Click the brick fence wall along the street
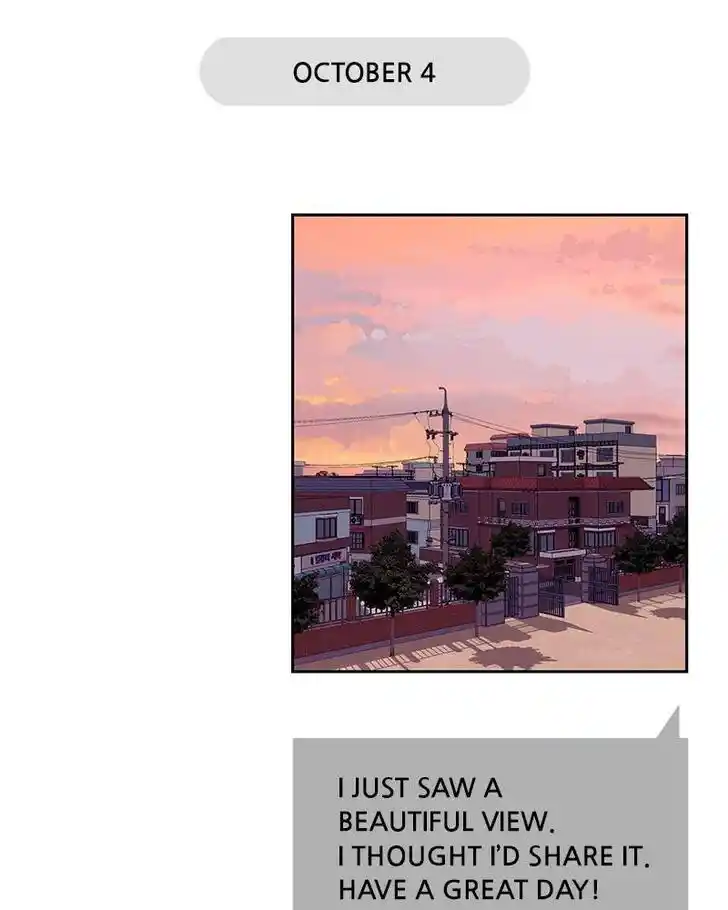This screenshot has height=910, width=728. coord(383,629)
